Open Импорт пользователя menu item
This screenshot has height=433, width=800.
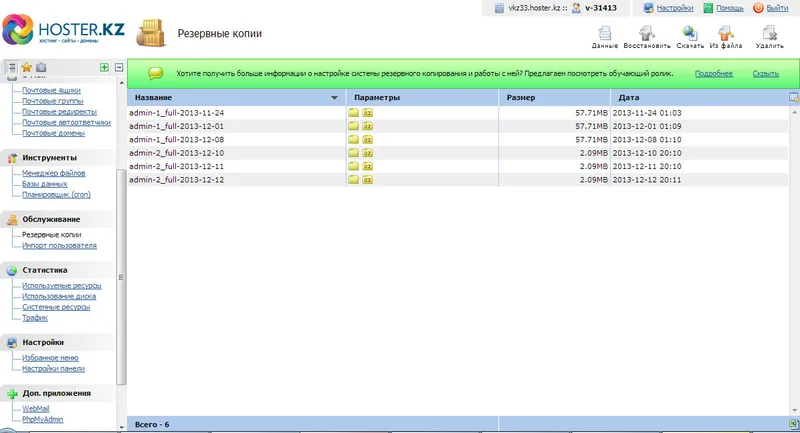[x=59, y=246]
